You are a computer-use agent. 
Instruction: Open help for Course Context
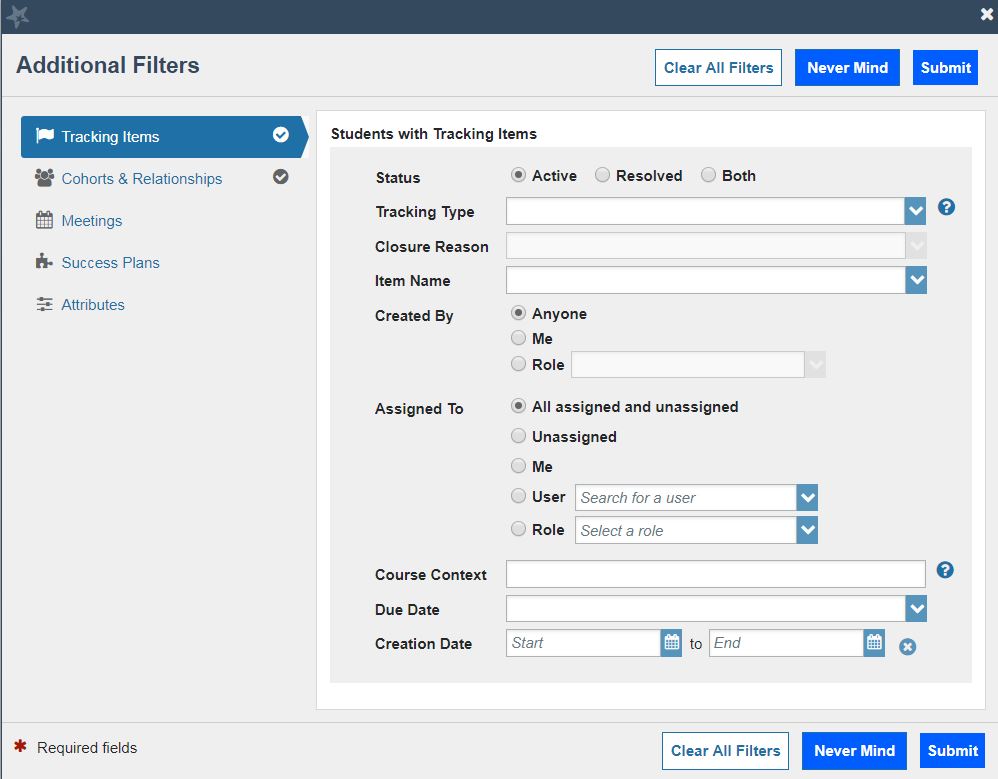945,570
